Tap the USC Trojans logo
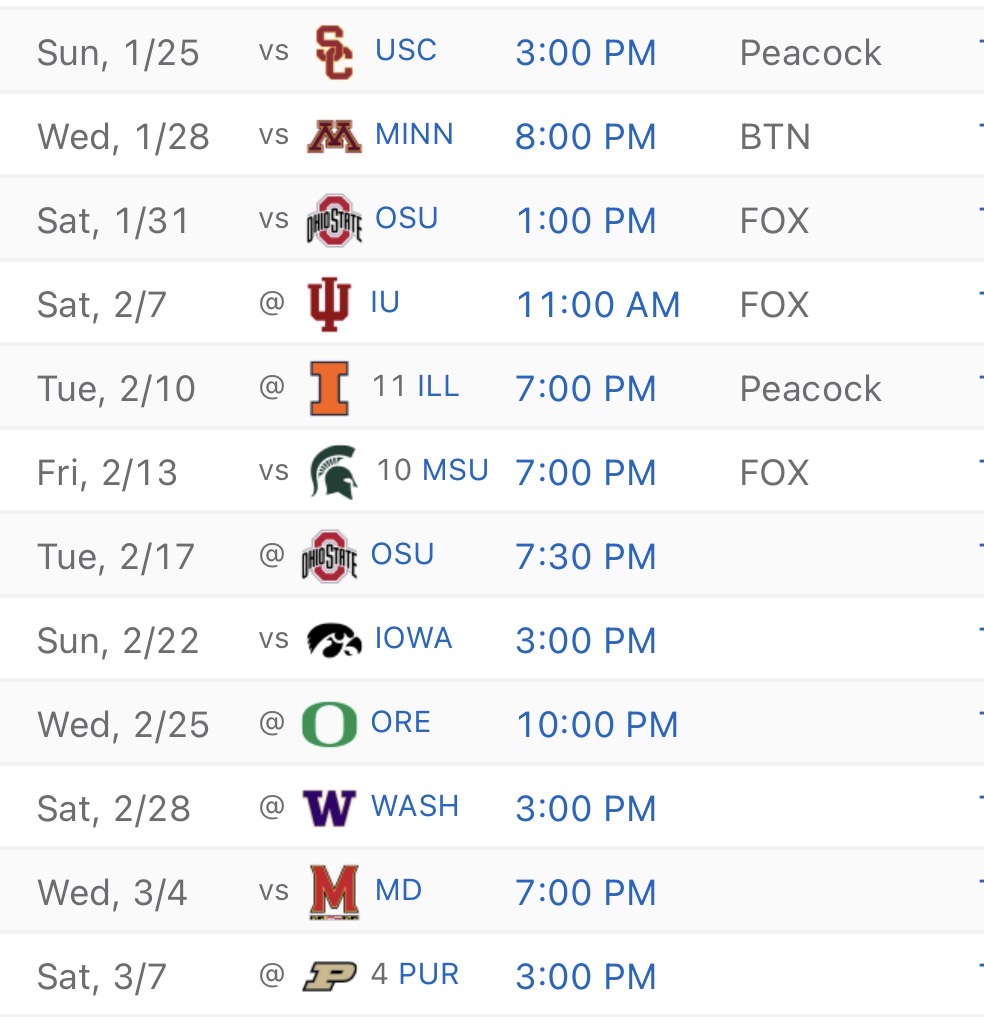Screen dimensions: 984x1017 (x=334, y=53)
